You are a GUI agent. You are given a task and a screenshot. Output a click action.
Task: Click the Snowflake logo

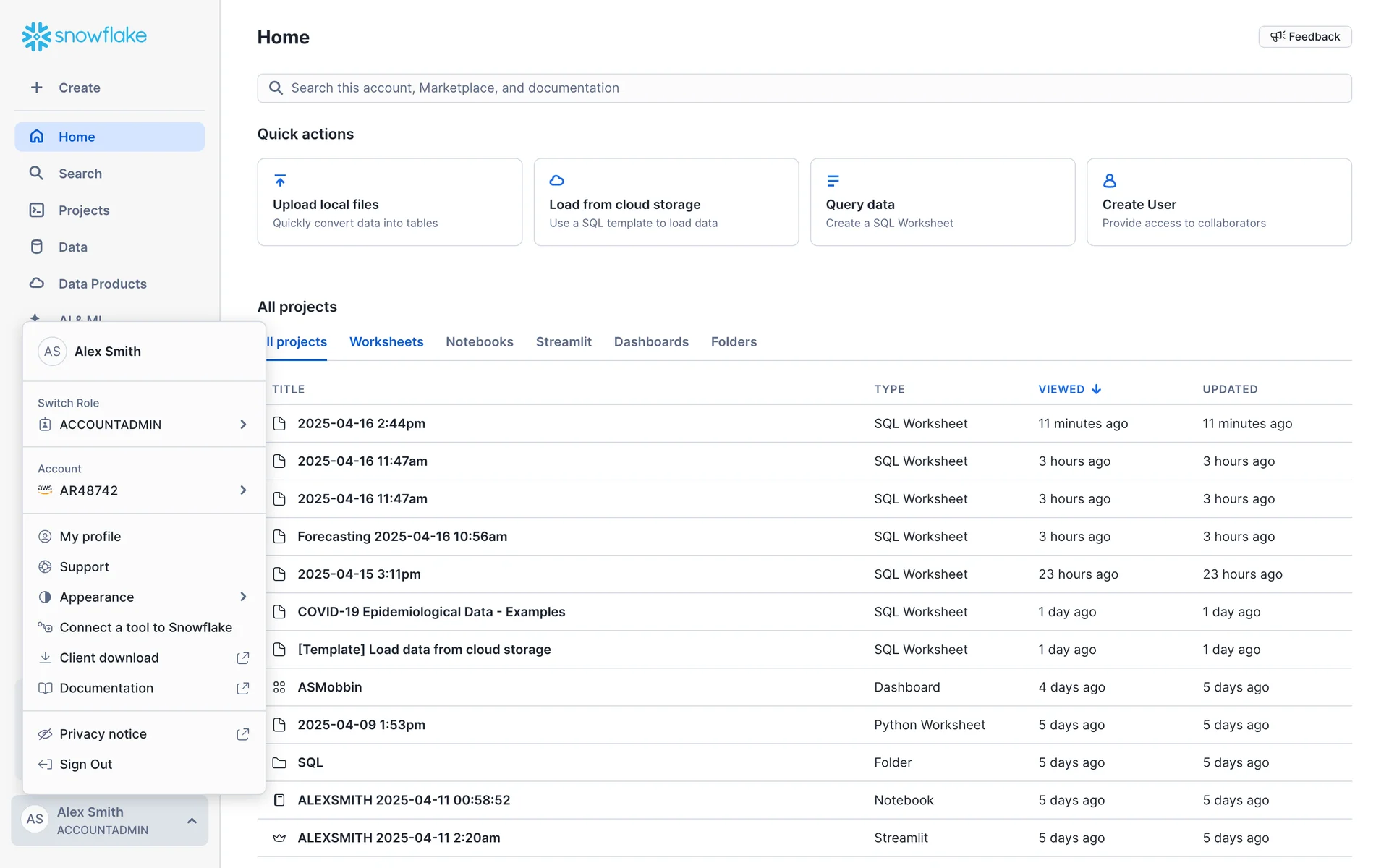click(x=84, y=36)
